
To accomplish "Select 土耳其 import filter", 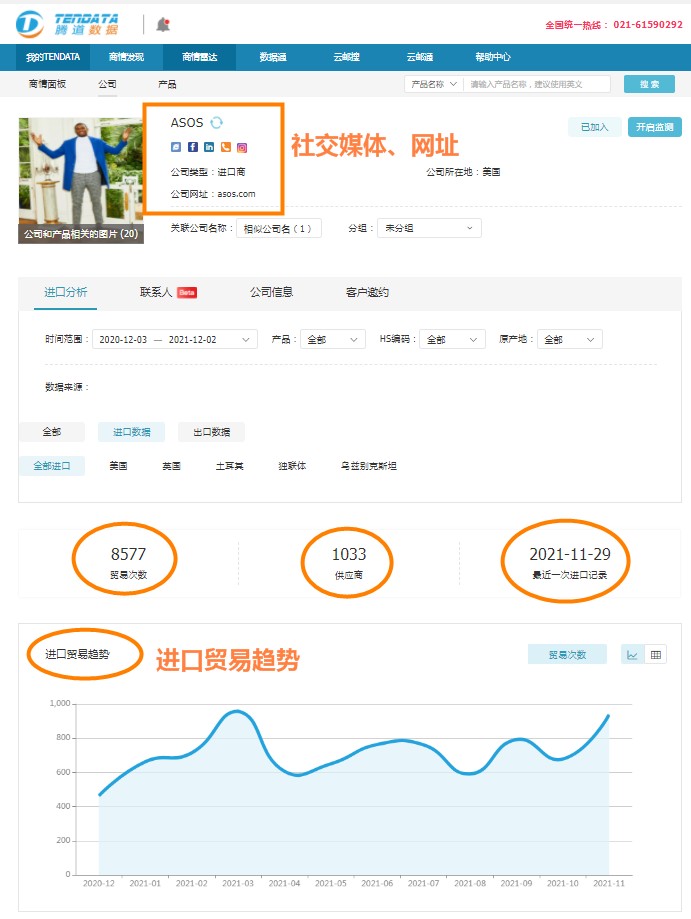I will click(229, 466).
